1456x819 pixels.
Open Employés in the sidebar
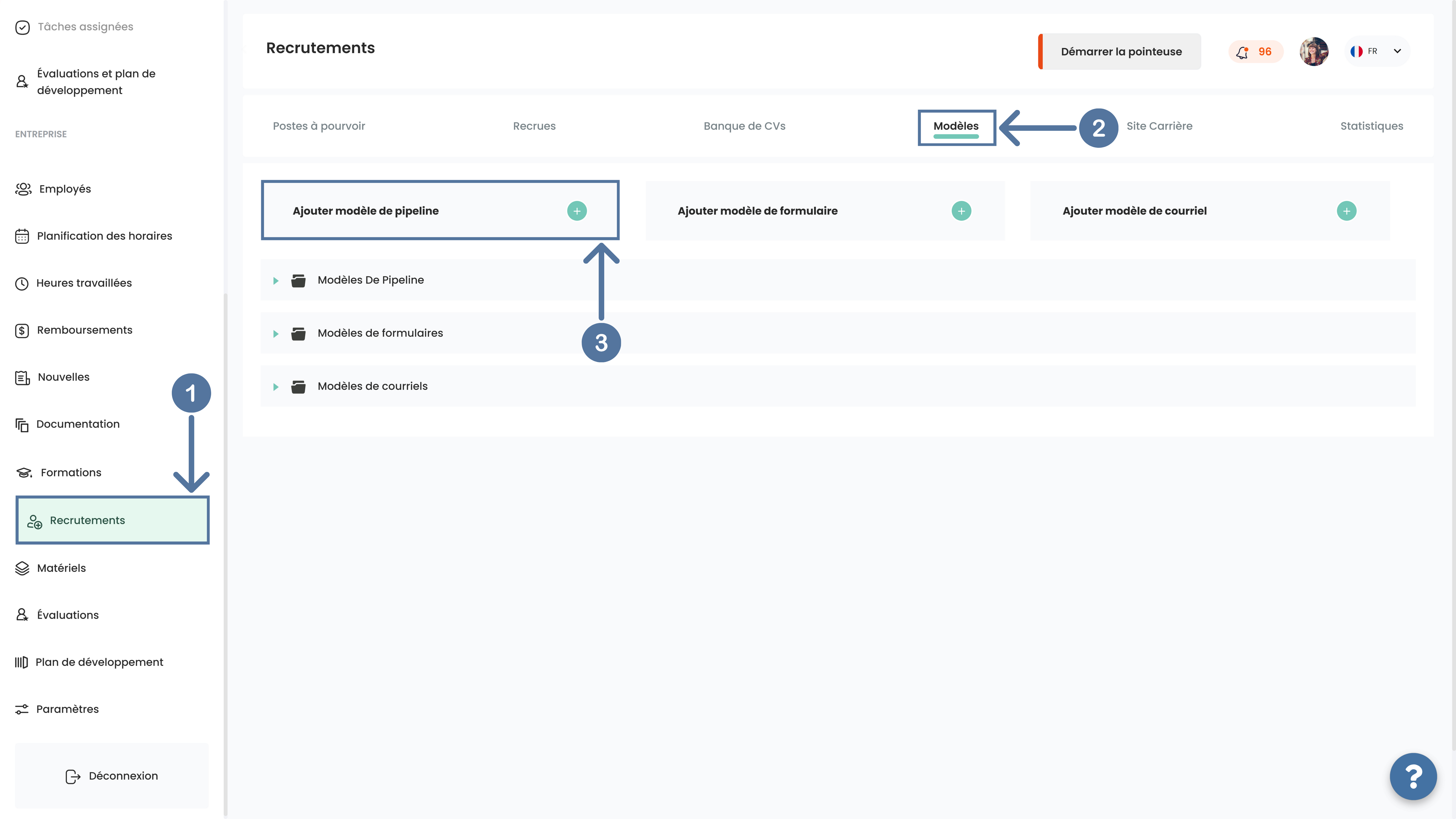pyautogui.click(x=65, y=189)
